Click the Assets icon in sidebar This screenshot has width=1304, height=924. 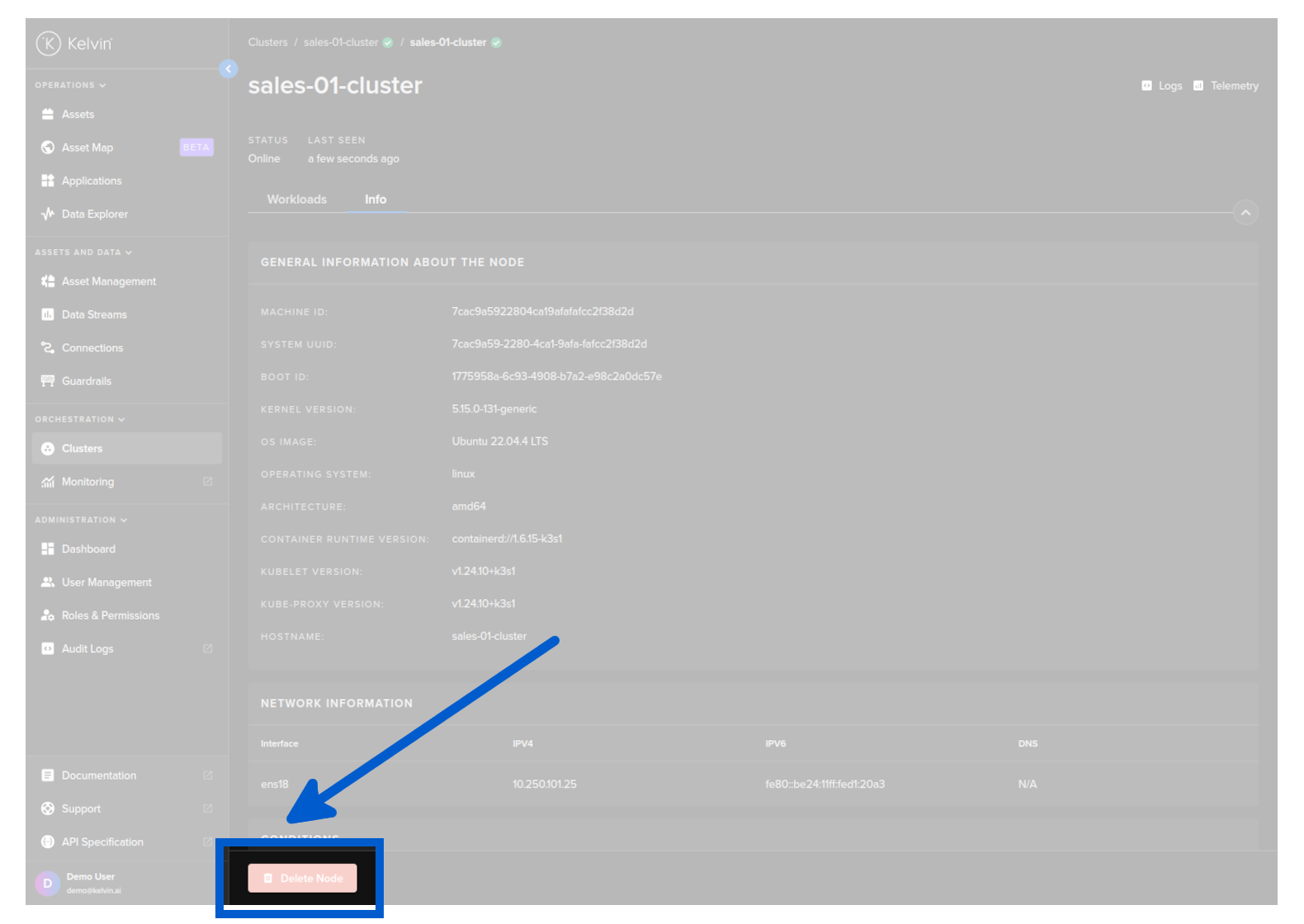click(x=48, y=115)
